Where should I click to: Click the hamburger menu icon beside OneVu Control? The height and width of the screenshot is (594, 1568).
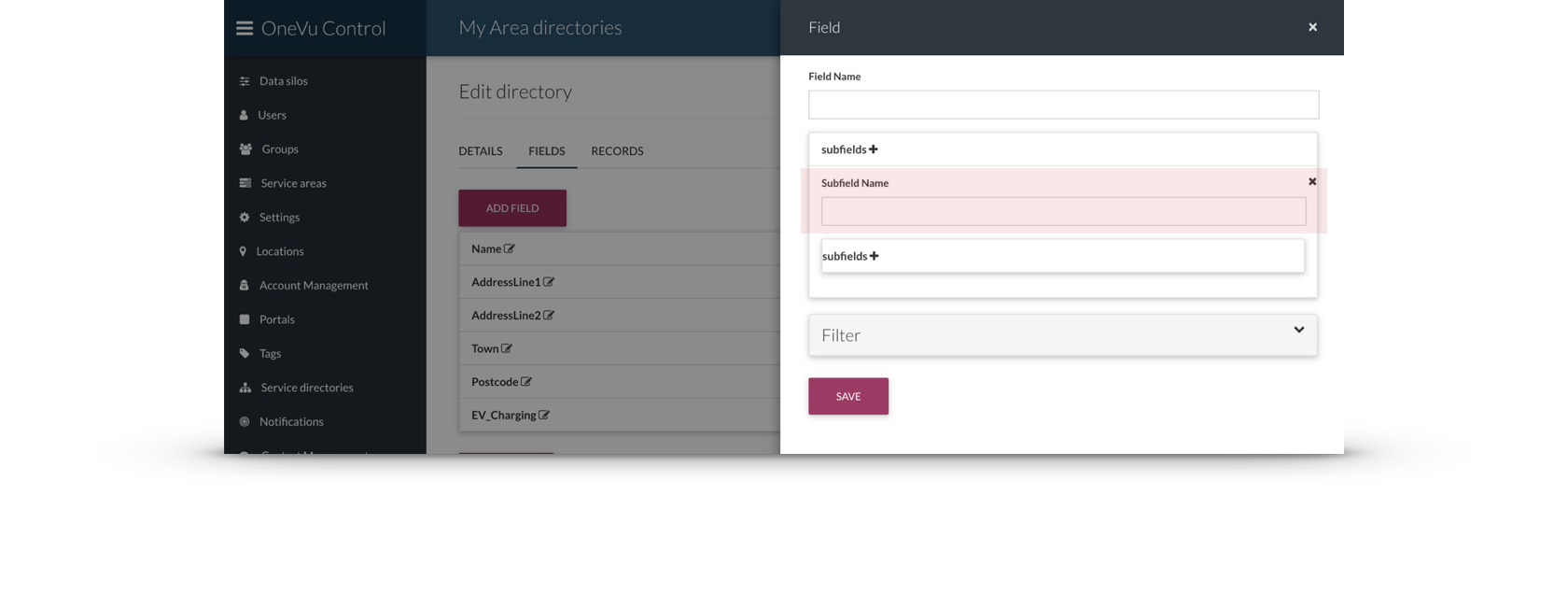(x=245, y=28)
